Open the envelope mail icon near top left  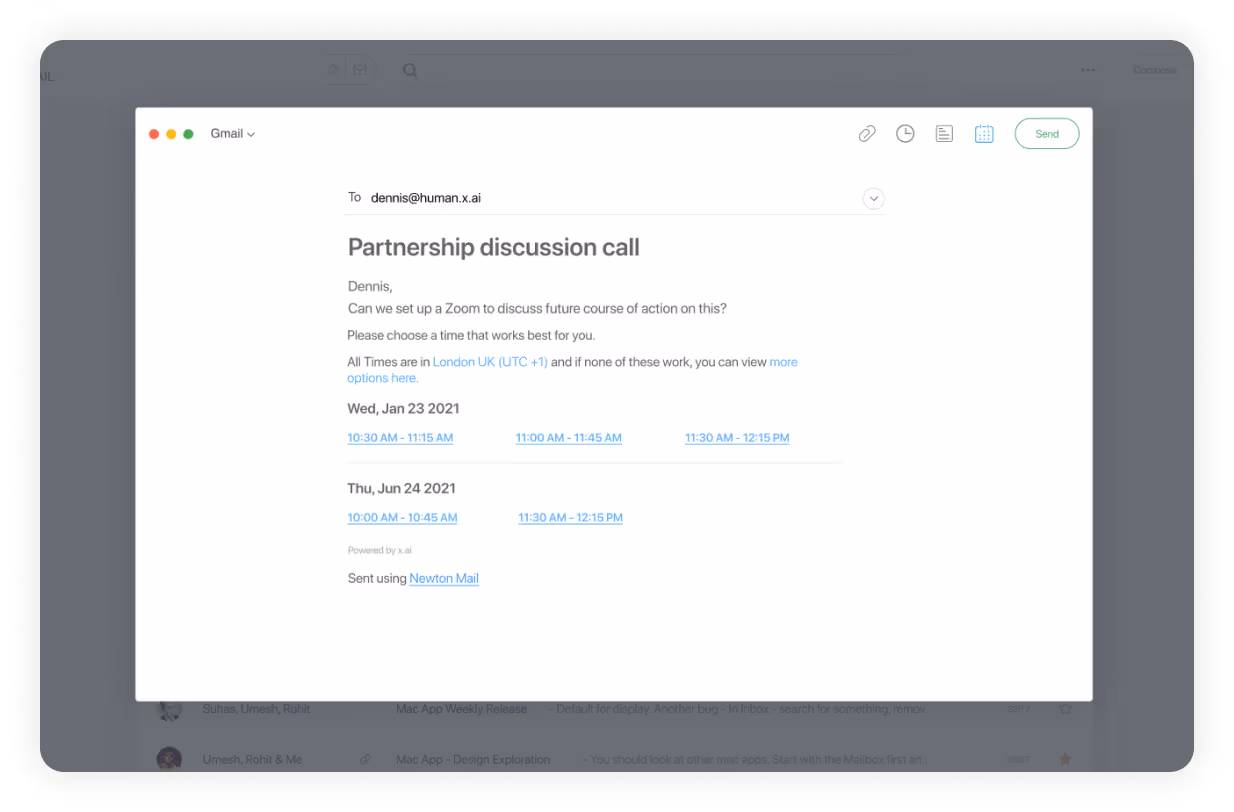360,69
